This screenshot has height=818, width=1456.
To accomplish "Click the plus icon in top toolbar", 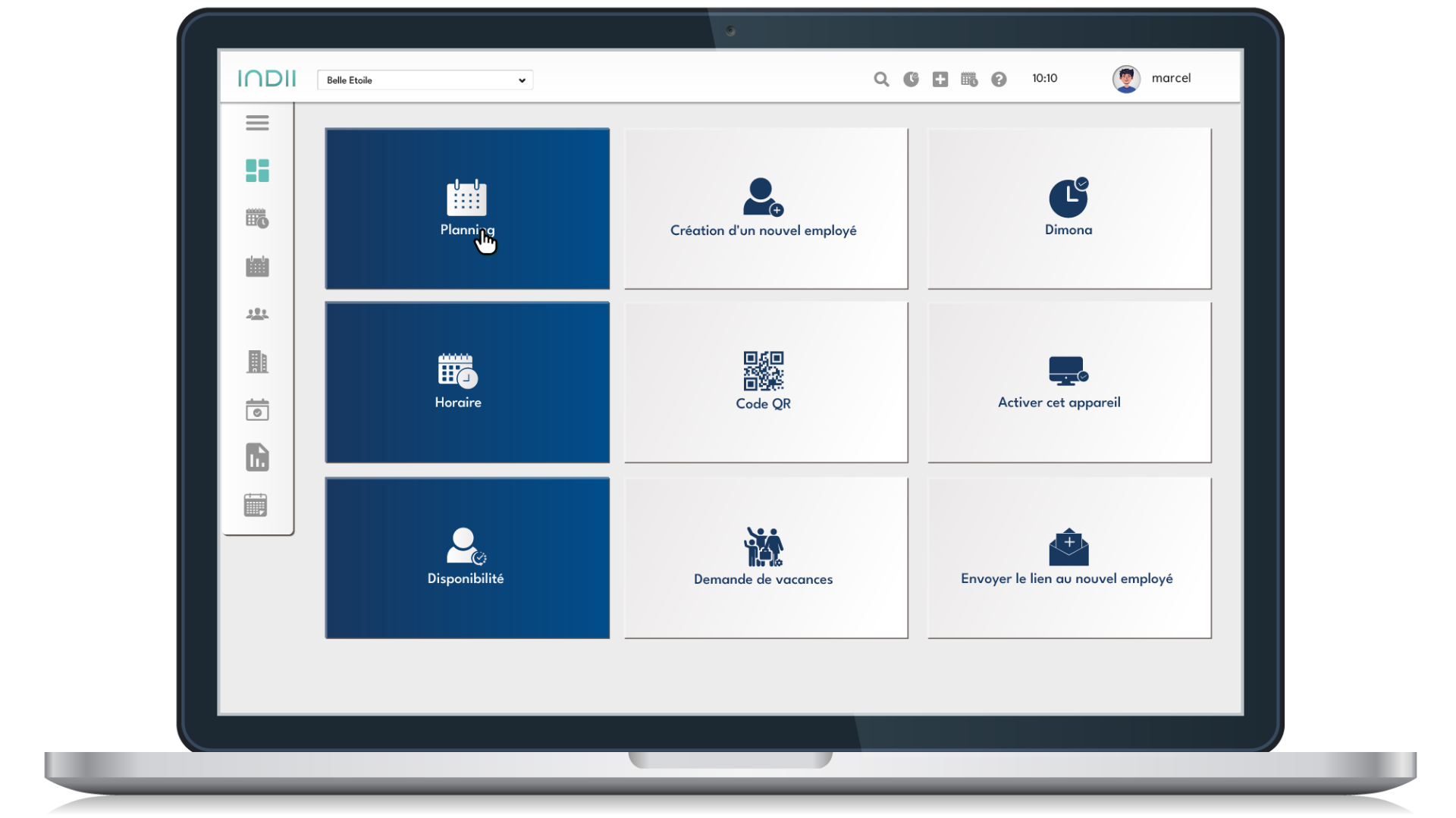I will [x=940, y=79].
